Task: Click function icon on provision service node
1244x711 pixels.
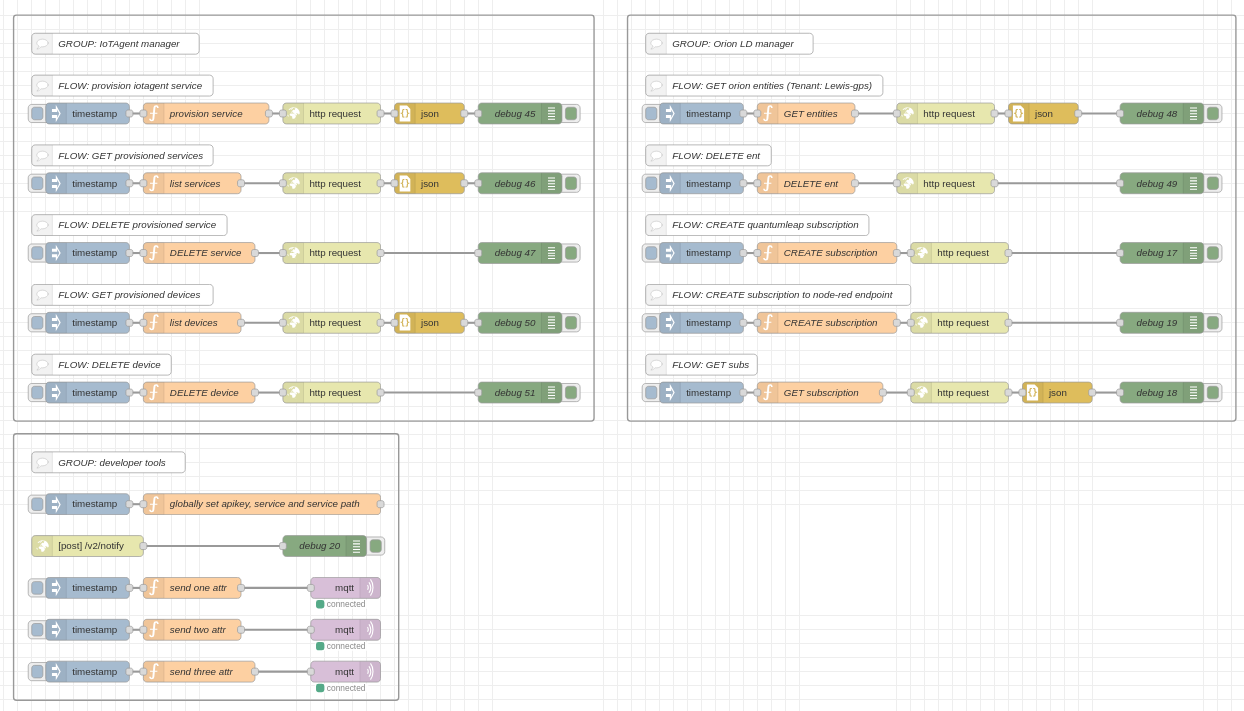Action: click(x=154, y=114)
